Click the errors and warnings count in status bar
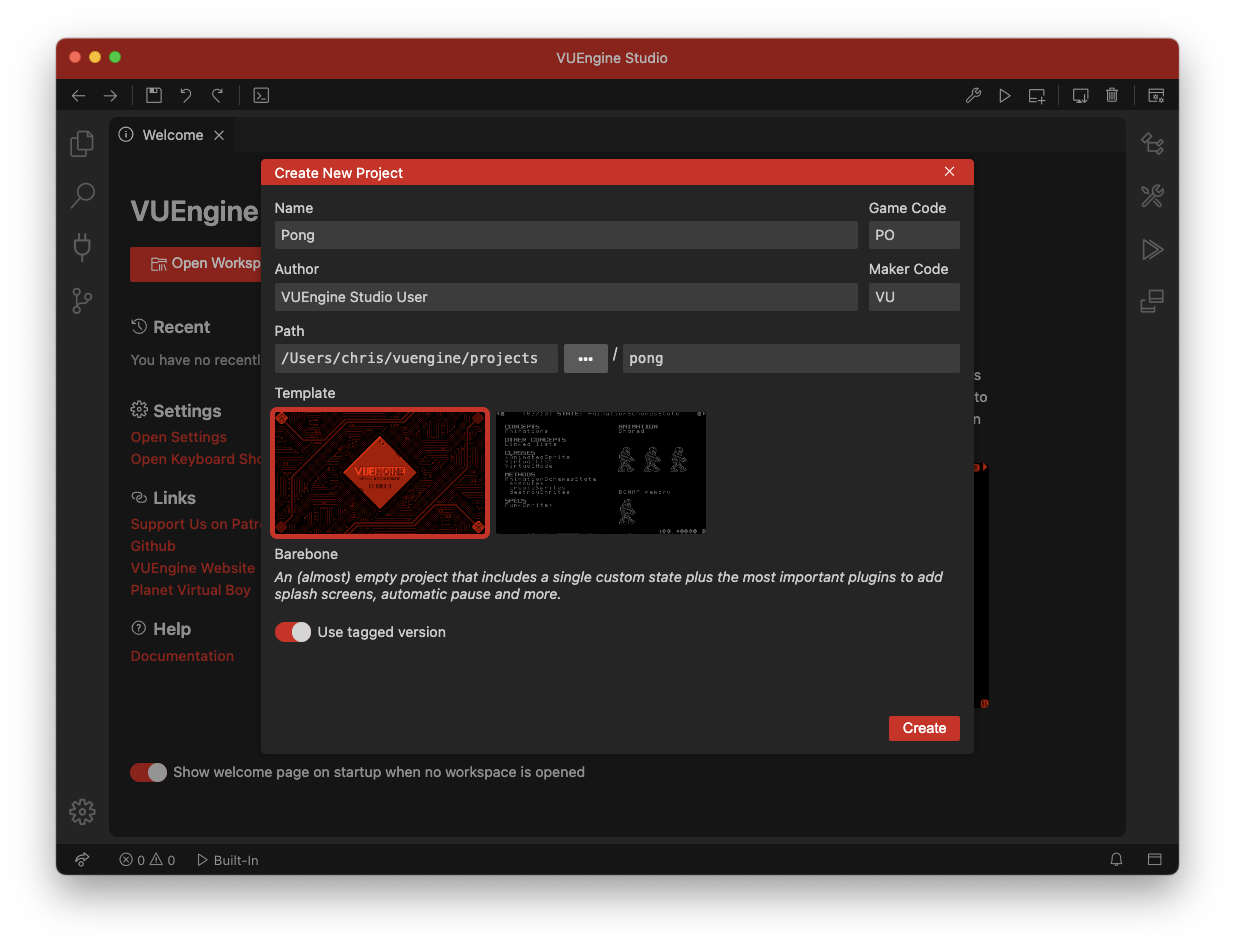Screen dimensions: 1235x949 tap(147, 860)
